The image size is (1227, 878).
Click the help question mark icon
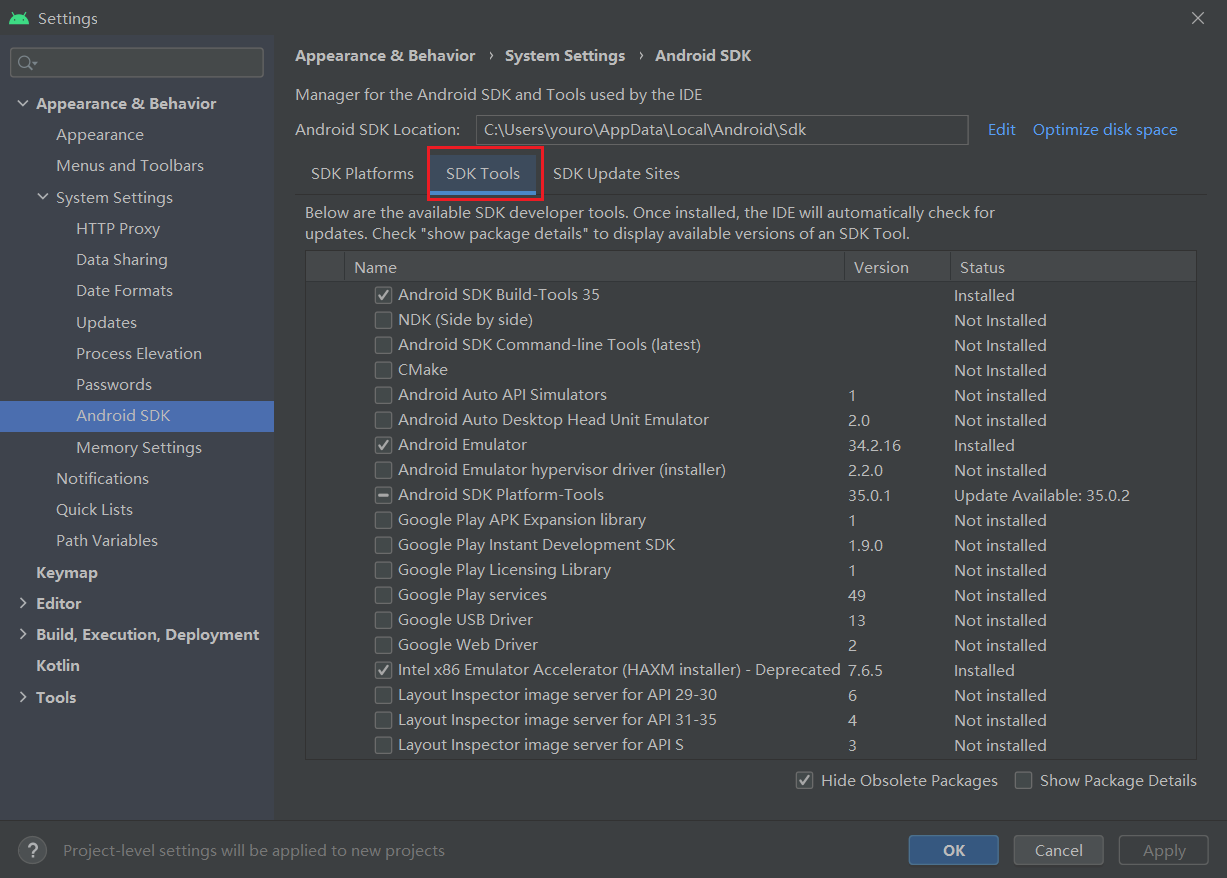(x=33, y=850)
